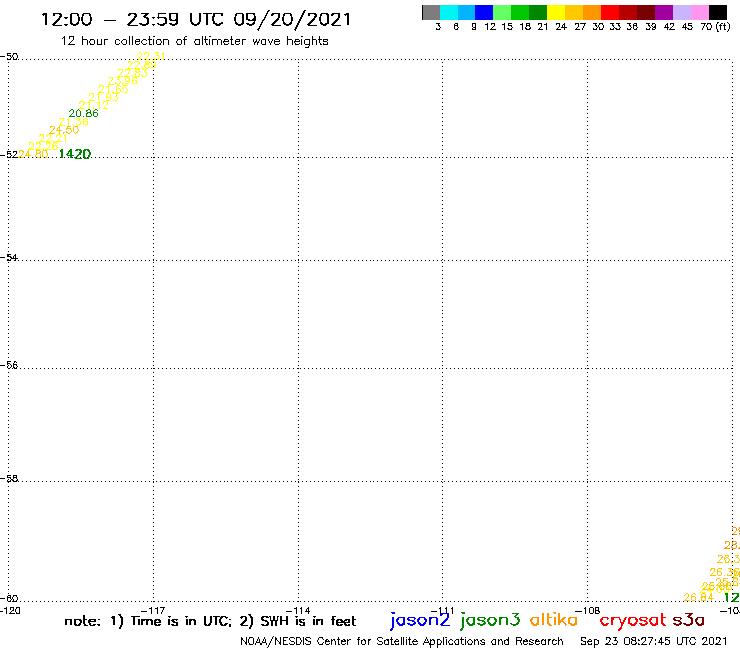Click the pink legend swatch

(x=699, y=12)
